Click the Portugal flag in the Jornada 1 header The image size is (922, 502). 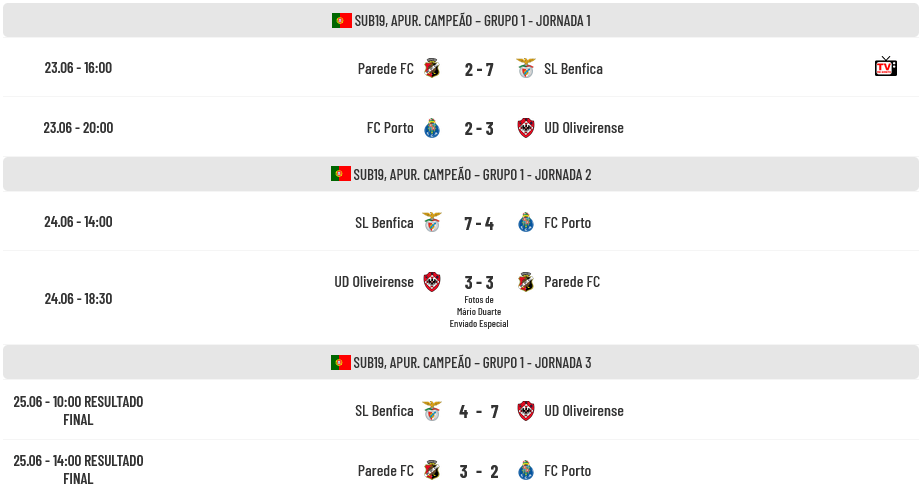pyautogui.click(x=342, y=21)
